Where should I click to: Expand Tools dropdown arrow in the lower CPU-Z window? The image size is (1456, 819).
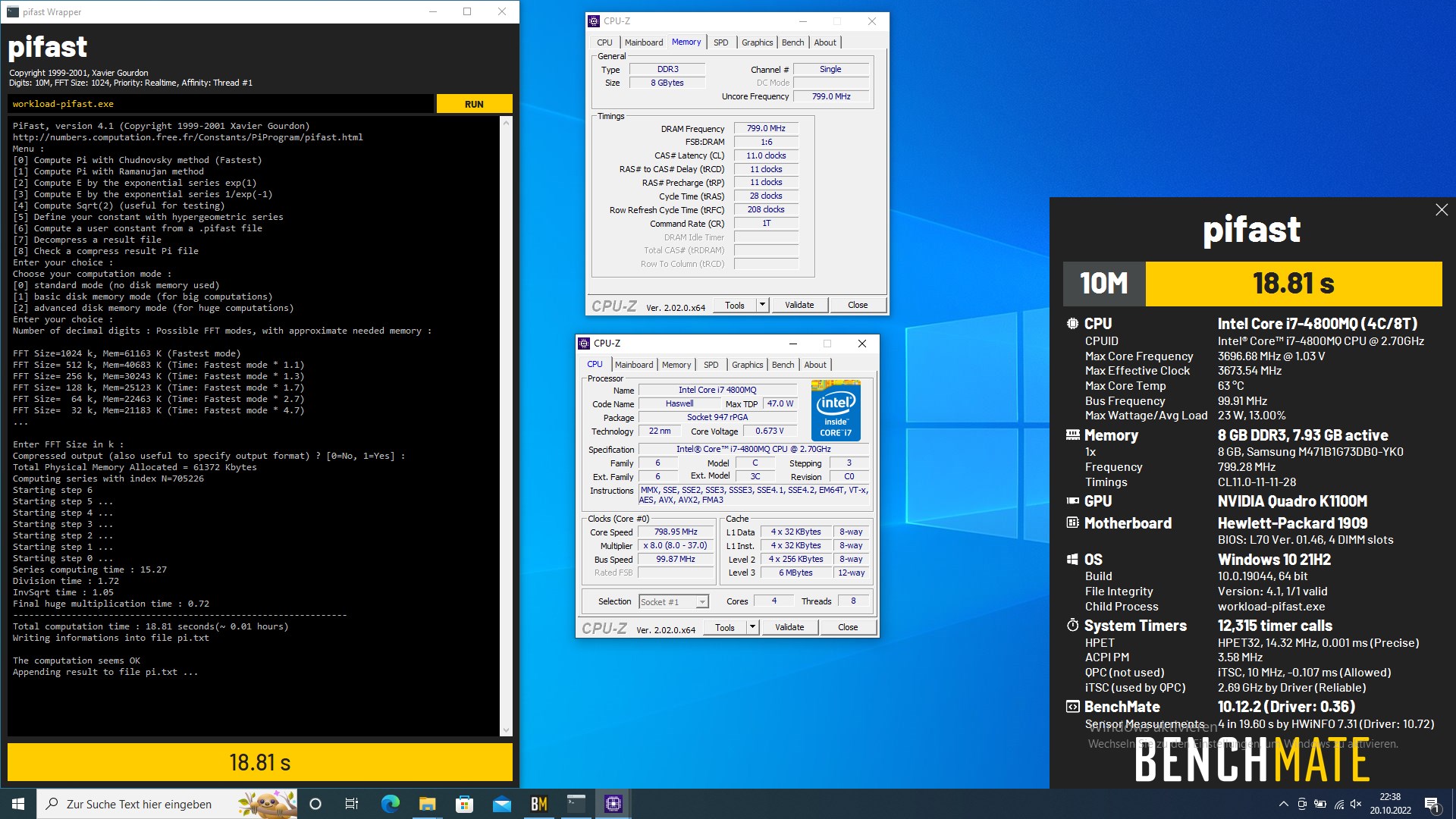pyautogui.click(x=752, y=627)
